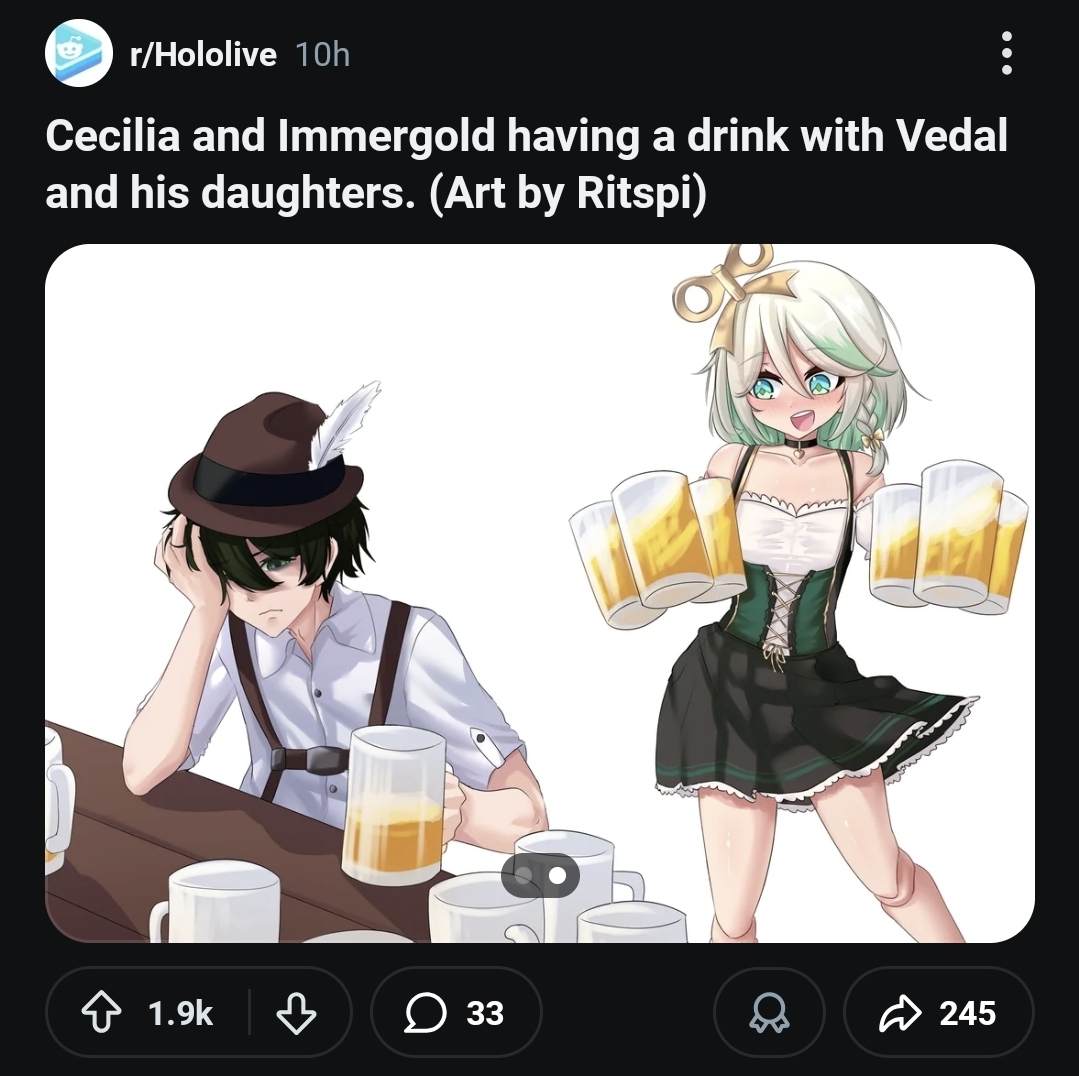Tap the comment count number 33
Screen dimensions: 1079x1076
(485, 1013)
